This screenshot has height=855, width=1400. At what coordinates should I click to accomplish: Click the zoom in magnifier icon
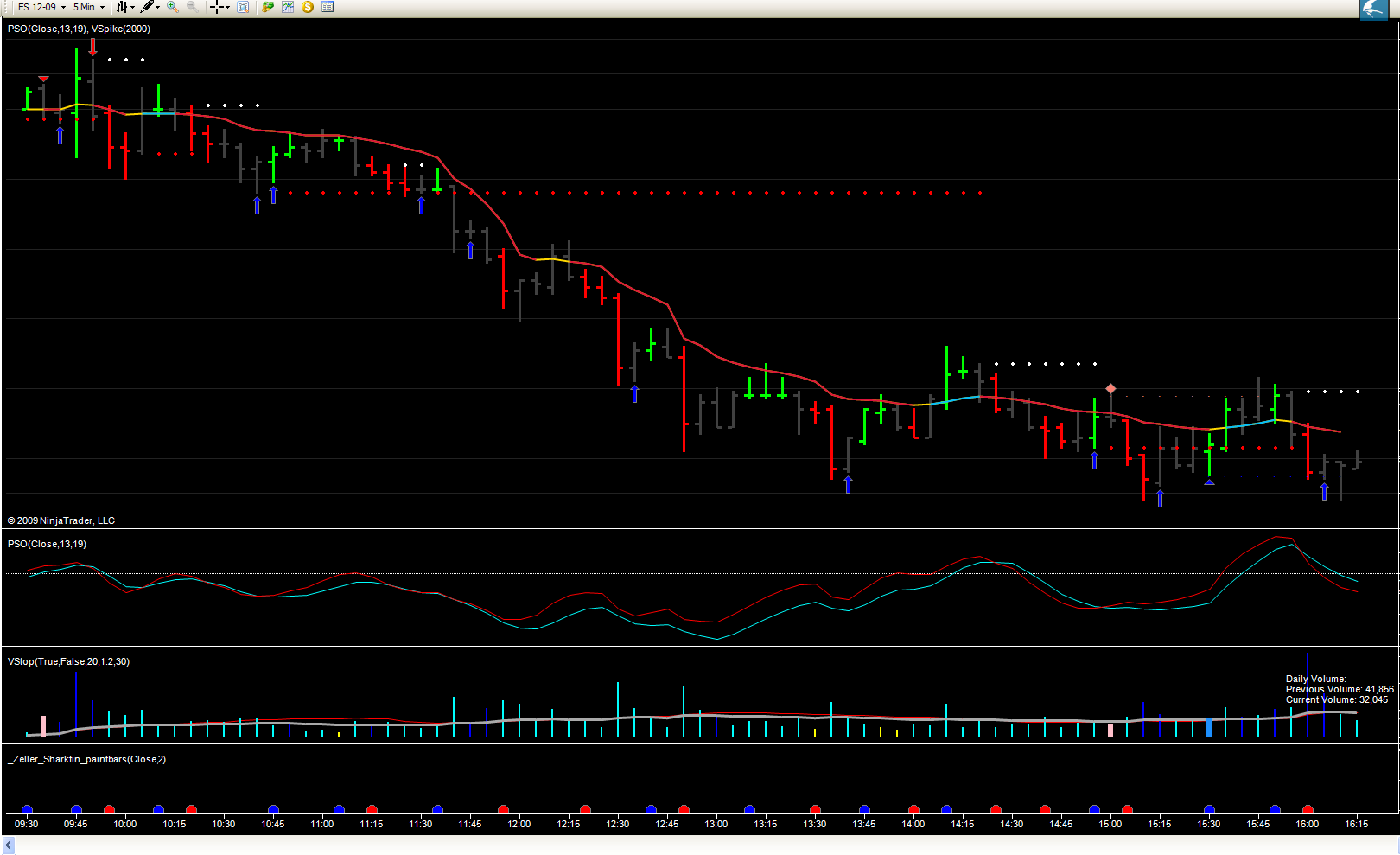[173, 7]
